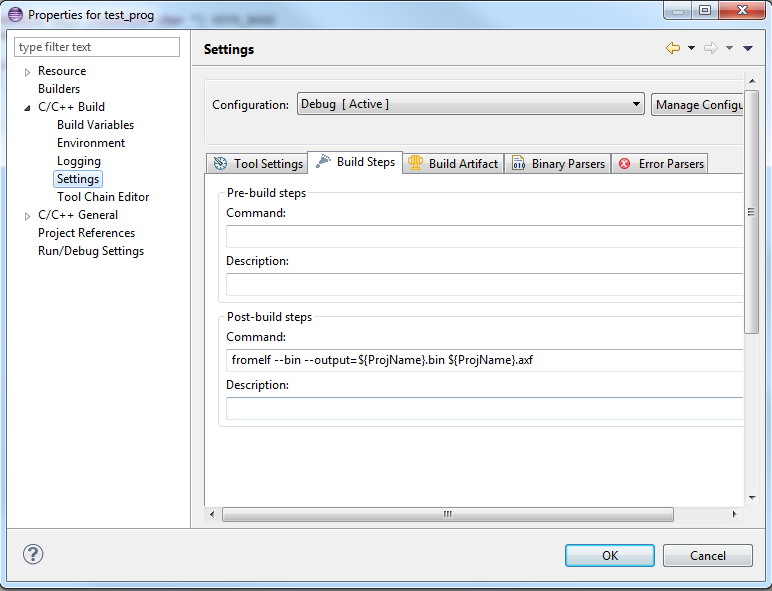This screenshot has width=772, height=591.
Task: Click the post-build Command input field
Action: 484,360
